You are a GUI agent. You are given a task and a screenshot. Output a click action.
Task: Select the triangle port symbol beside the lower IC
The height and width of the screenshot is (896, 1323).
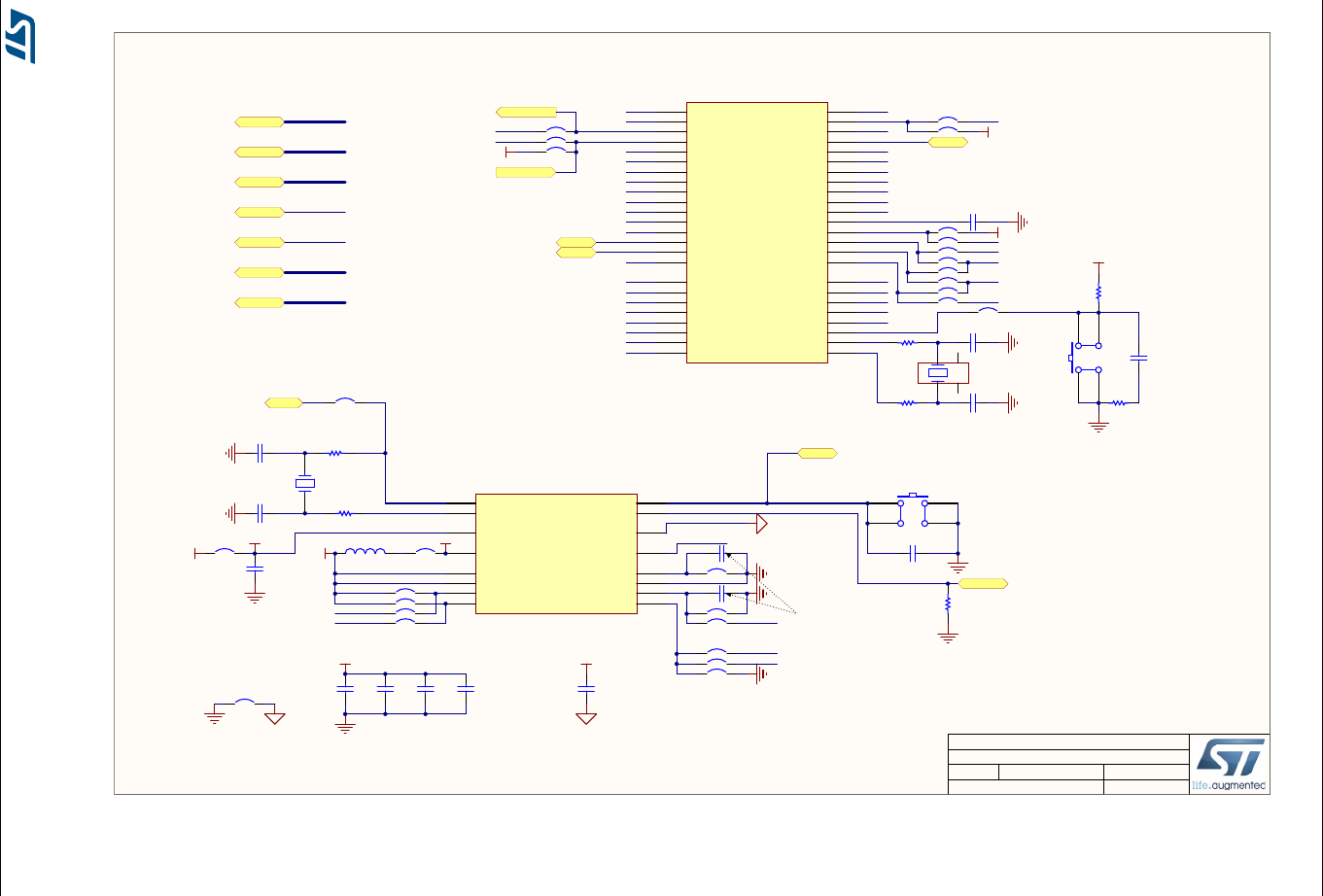pos(762,524)
